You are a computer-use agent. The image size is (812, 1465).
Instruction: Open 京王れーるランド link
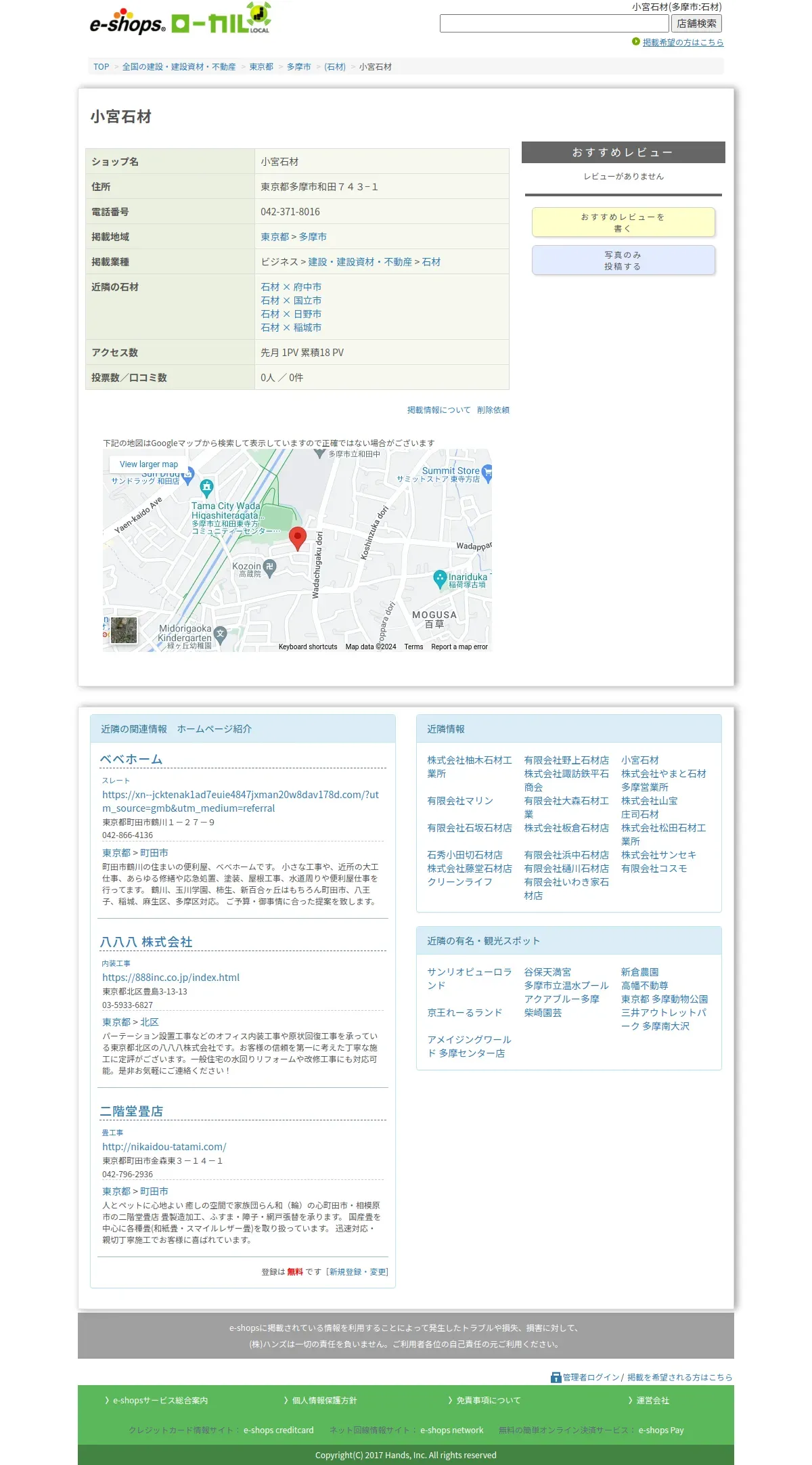tap(465, 1013)
